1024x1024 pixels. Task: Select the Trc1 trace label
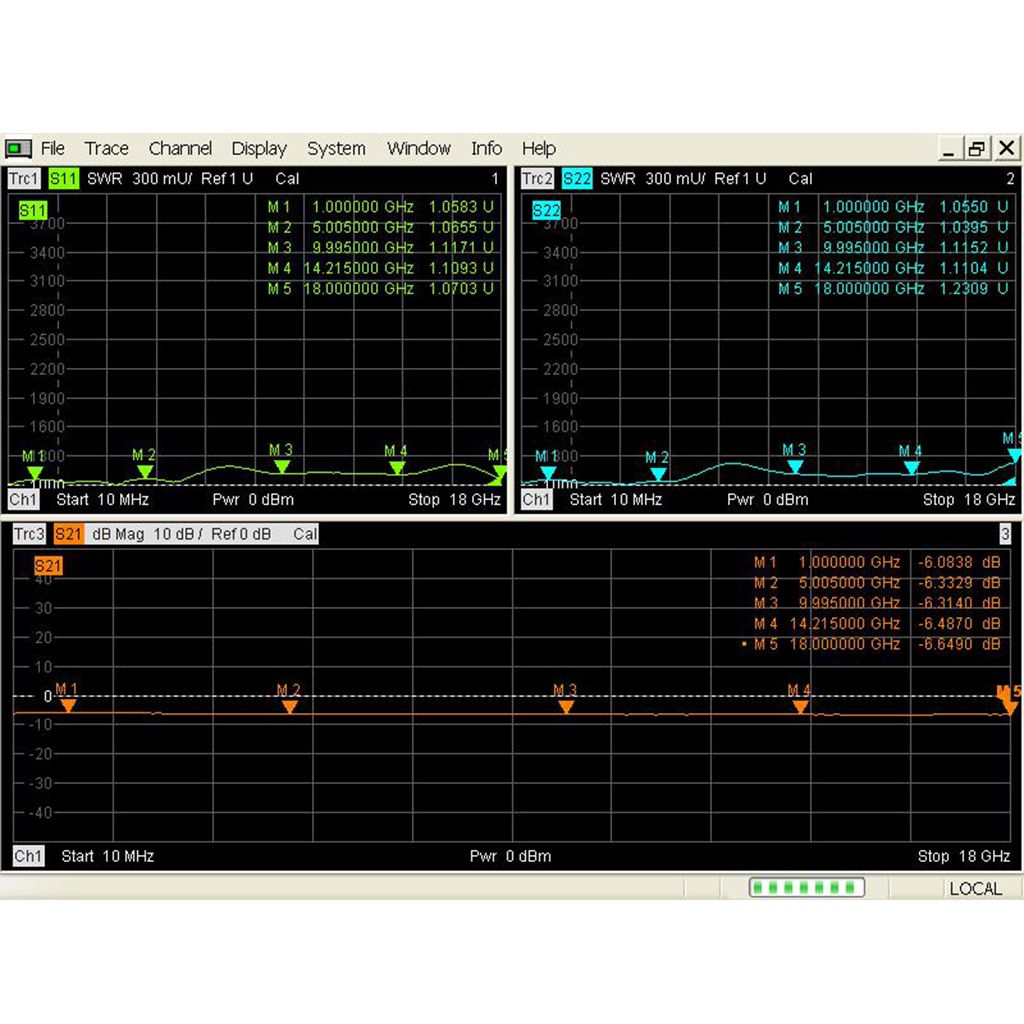point(24,178)
